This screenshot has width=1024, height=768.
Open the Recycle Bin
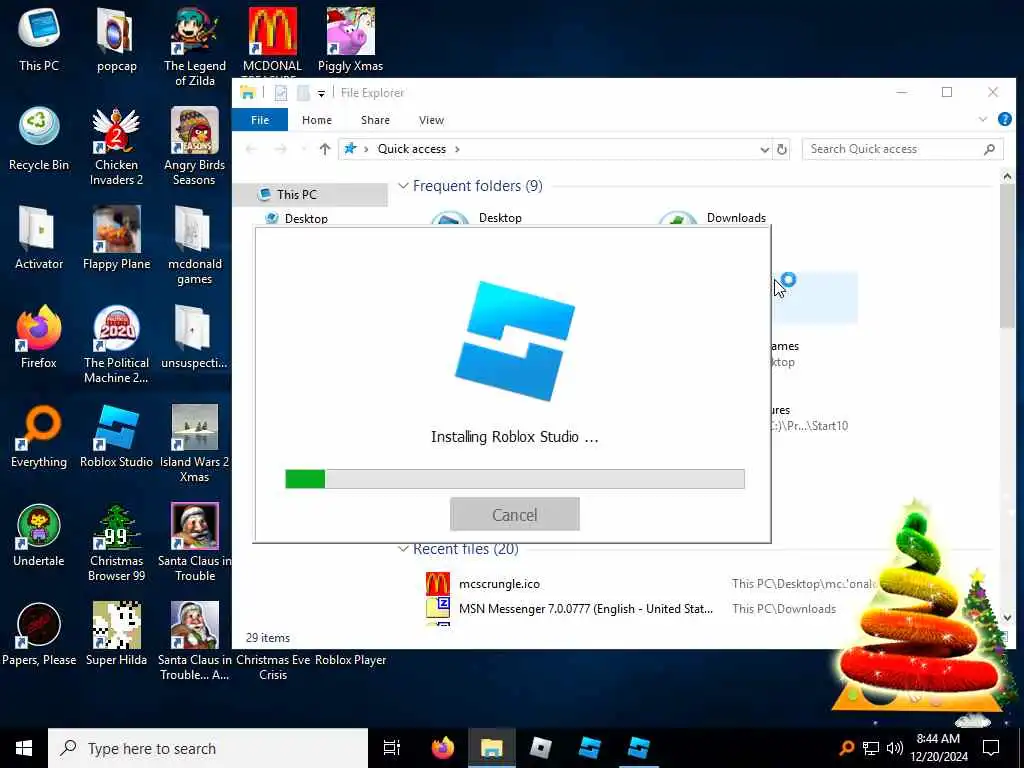click(x=39, y=138)
